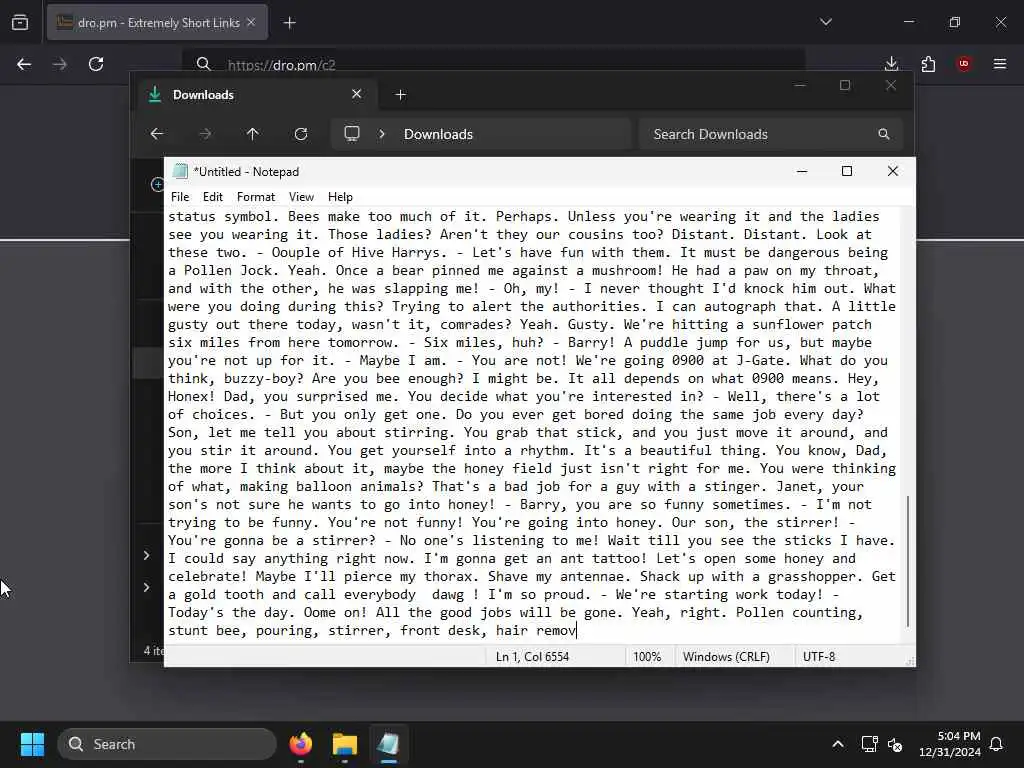This screenshot has width=1024, height=768.
Task: Select the dro.pm Extremely Short Links tab
Action: tap(157, 23)
